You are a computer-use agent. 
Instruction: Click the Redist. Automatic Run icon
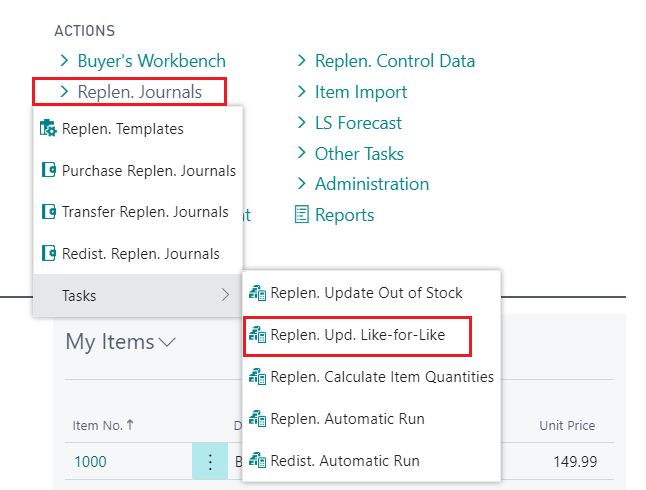(257, 461)
